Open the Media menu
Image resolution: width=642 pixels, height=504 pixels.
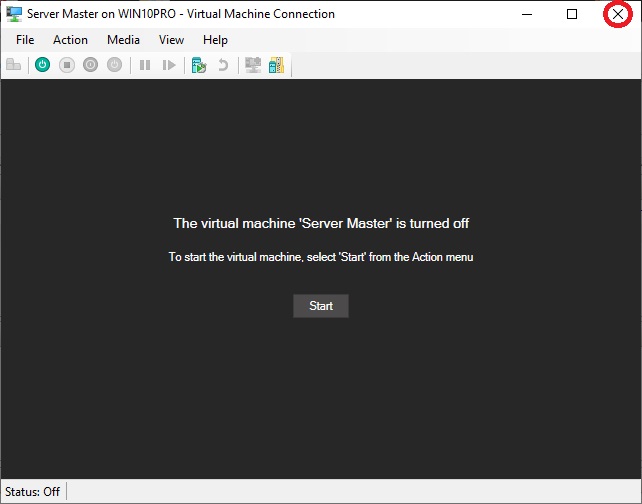click(123, 40)
